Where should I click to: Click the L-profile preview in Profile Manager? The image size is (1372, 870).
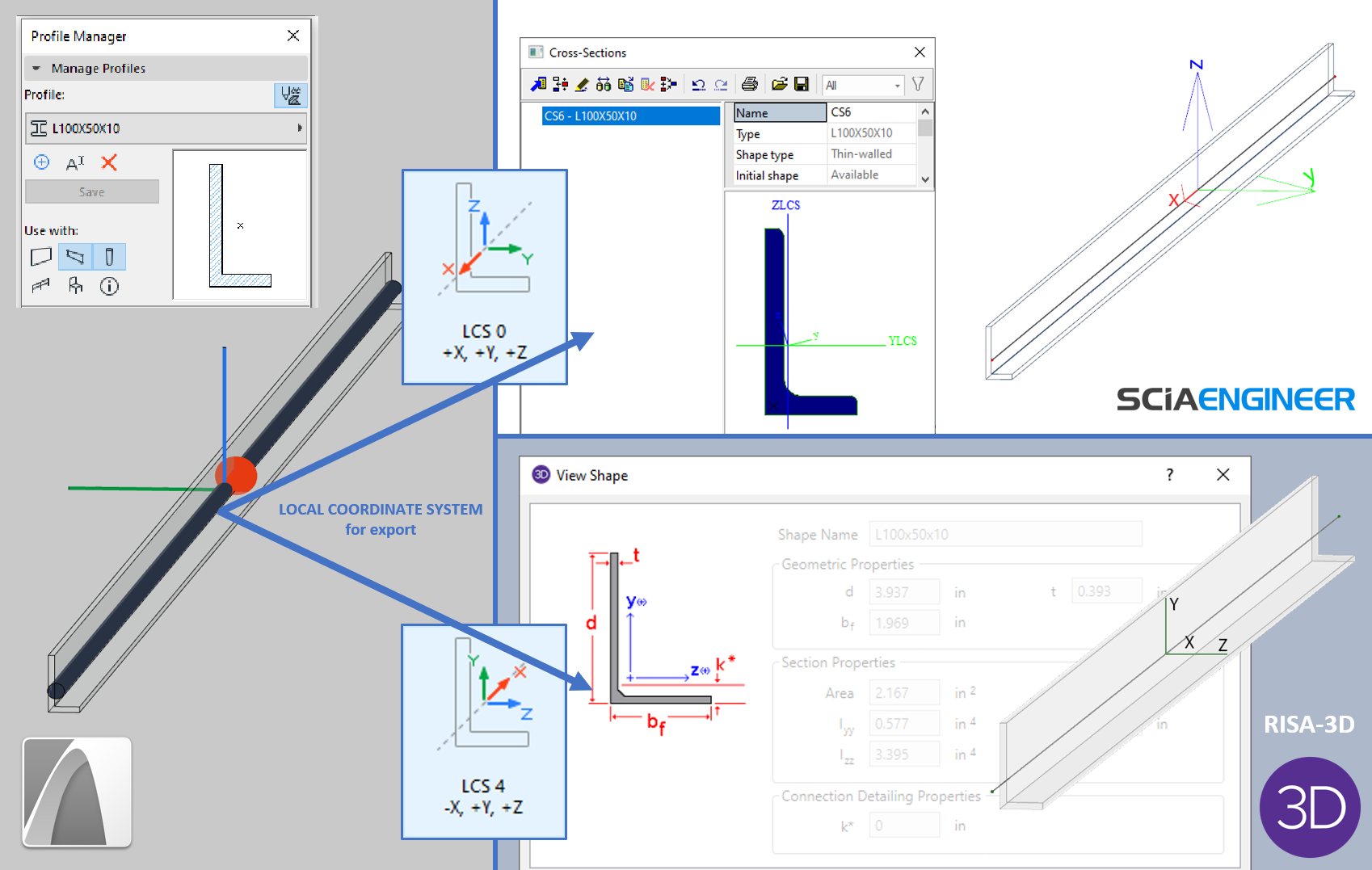pos(240,225)
